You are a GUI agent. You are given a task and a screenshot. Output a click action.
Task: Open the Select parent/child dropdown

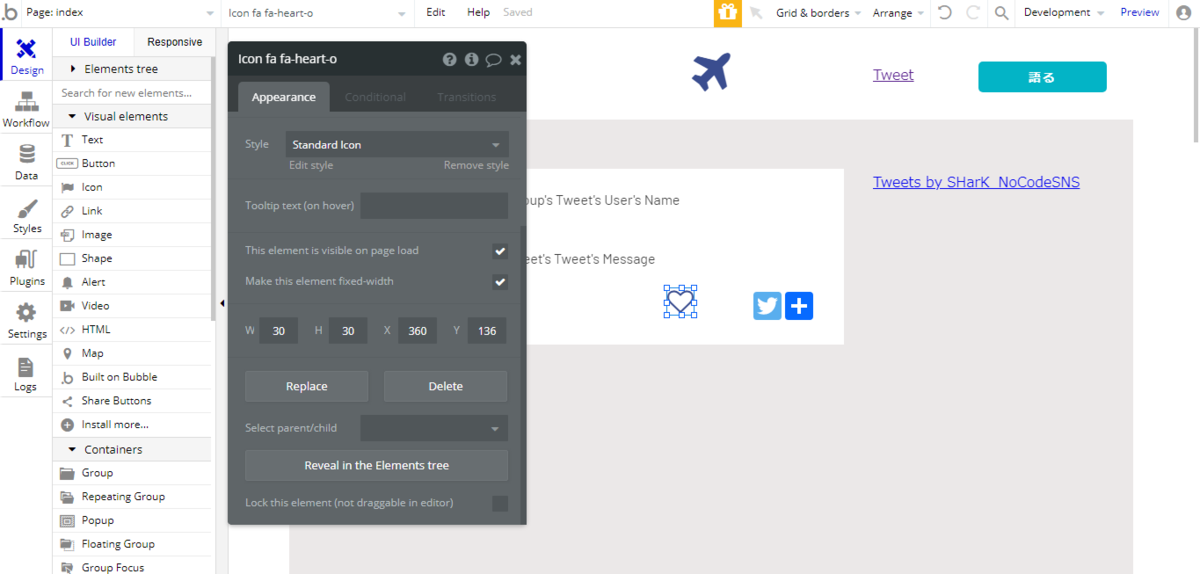tap(434, 428)
